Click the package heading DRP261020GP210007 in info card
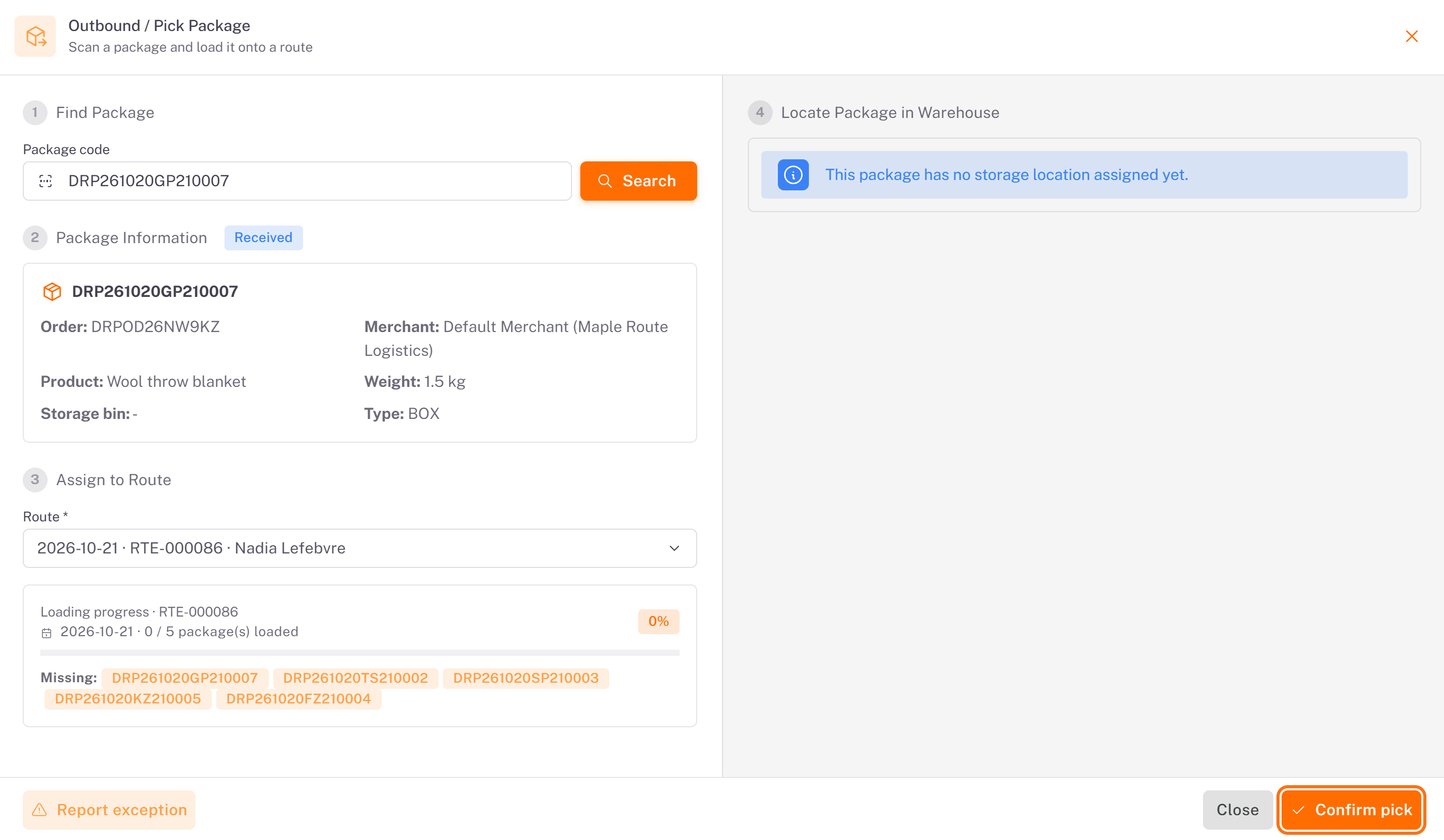The image size is (1444, 840). [x=155, y=292]
